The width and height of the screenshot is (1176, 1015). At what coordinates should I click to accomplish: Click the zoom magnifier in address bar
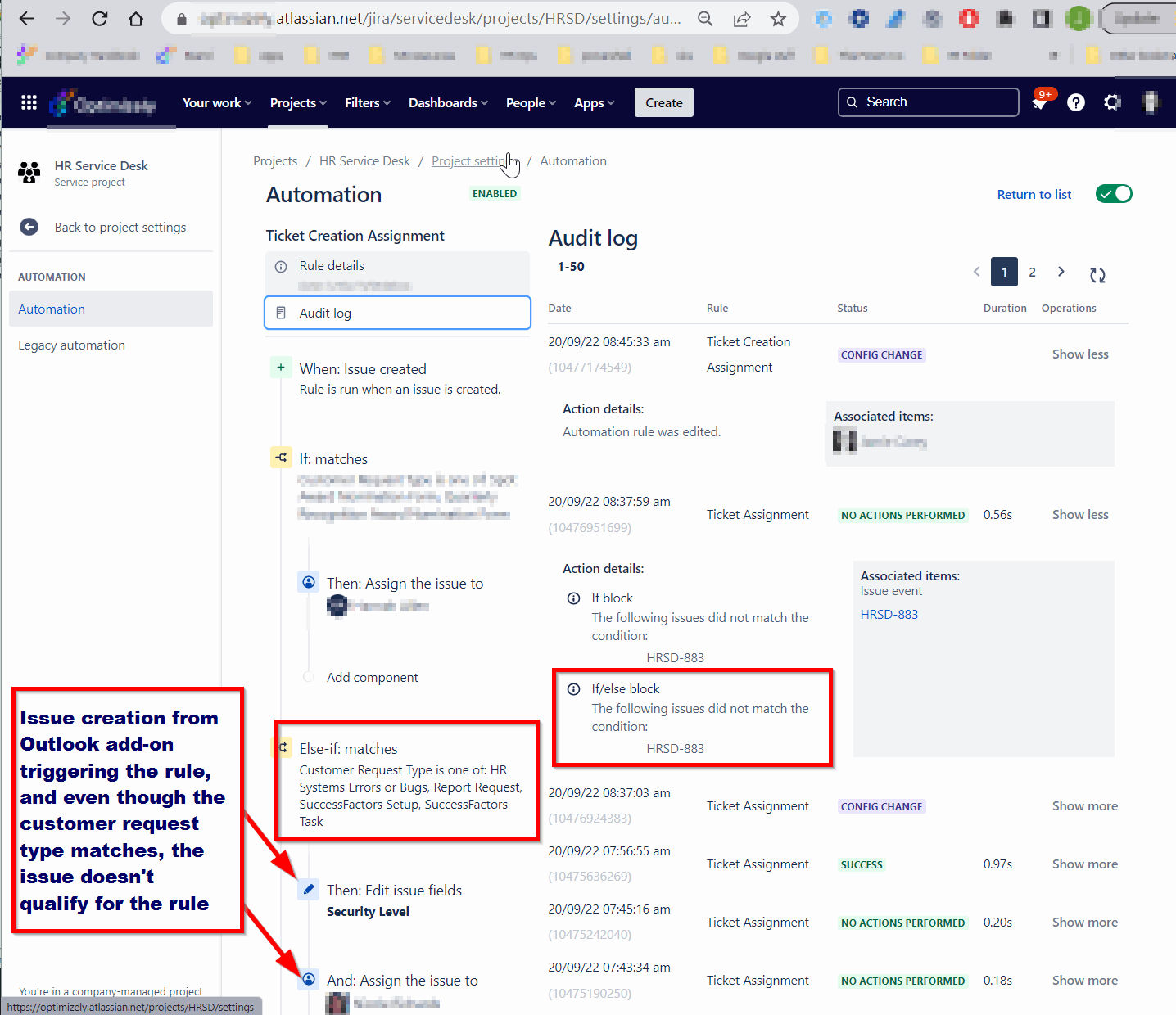[x=705, y=19]
